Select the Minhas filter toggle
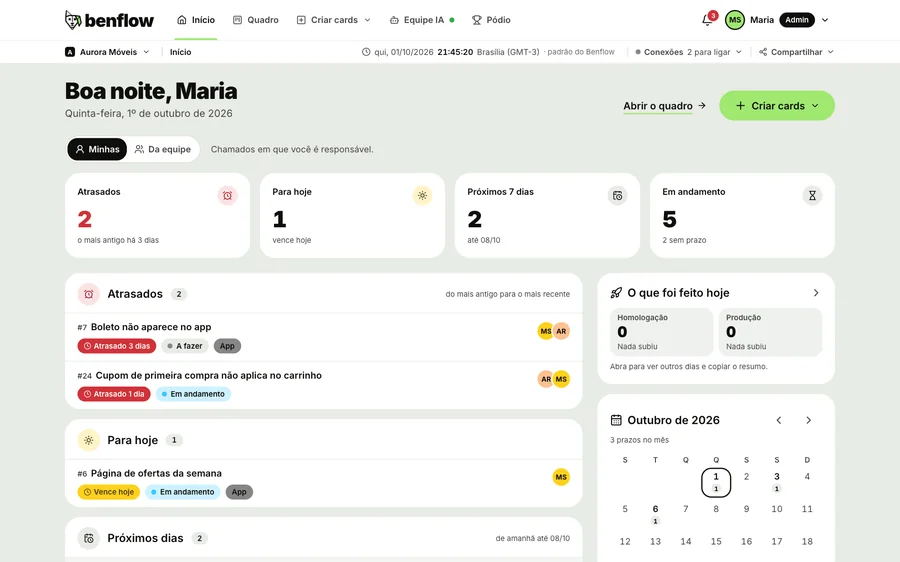The width and height of the screenshot is (900, 562). [97, 149]
